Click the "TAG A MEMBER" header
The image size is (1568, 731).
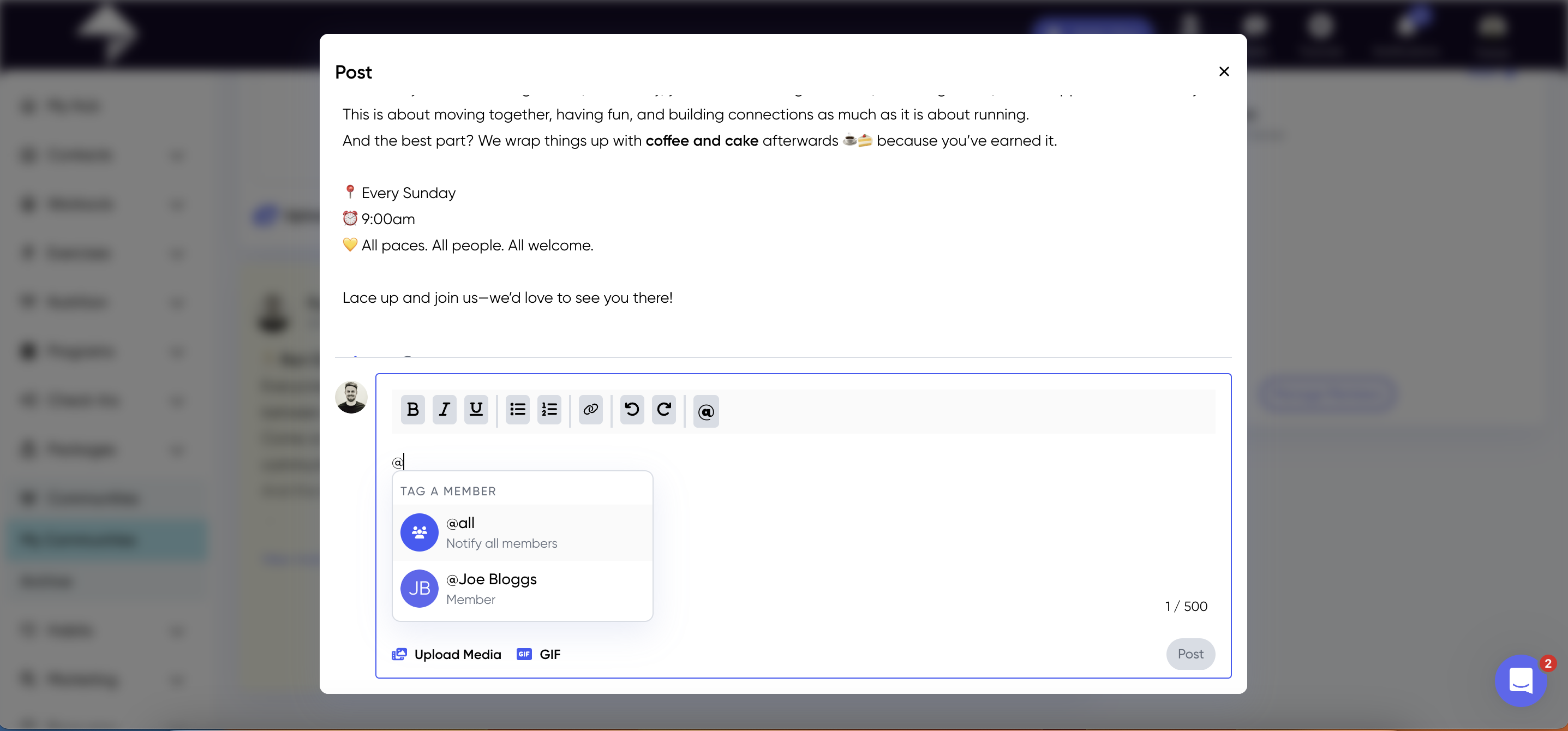click(448, 491)
